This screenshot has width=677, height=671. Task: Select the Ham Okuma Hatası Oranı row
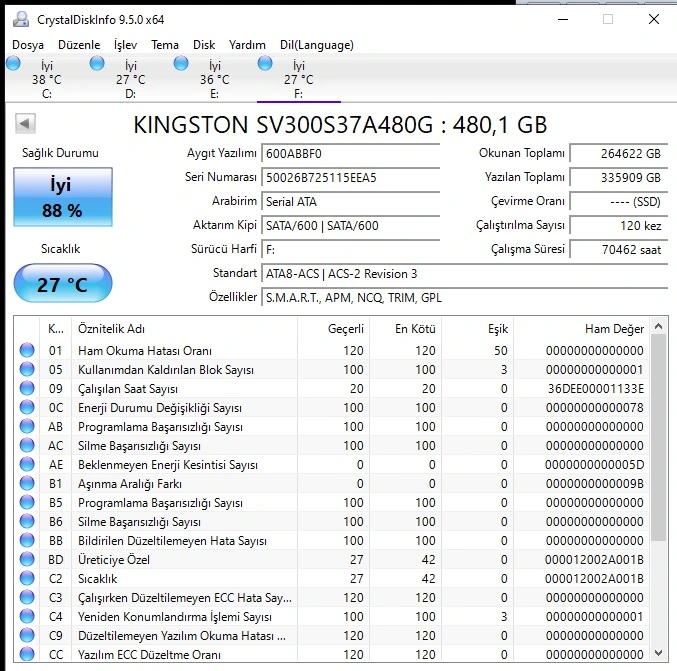[332, 350]
